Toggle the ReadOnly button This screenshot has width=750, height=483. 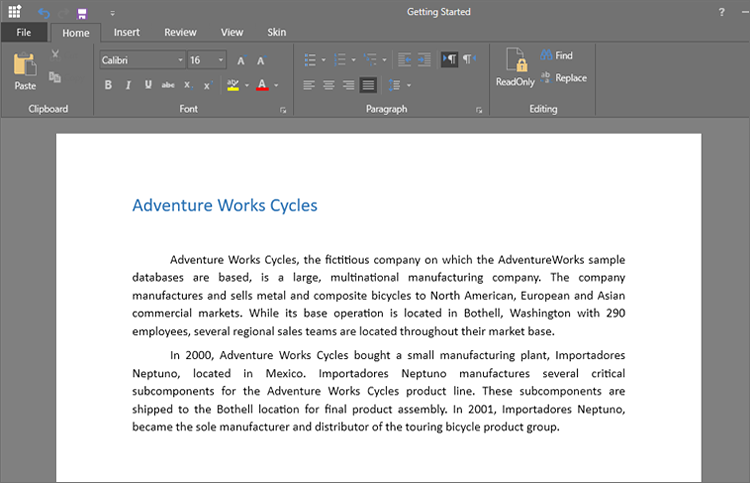(x=515, y=68)
